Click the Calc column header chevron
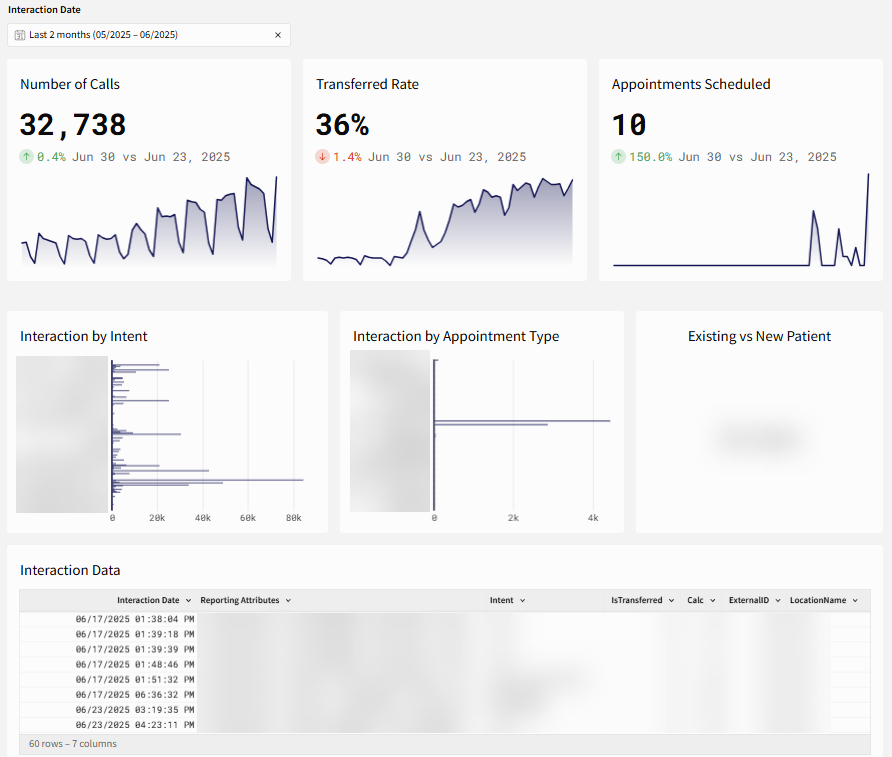The height and width of the screenshot is (757, 892). pyautogui.click(x=713, y=601)
